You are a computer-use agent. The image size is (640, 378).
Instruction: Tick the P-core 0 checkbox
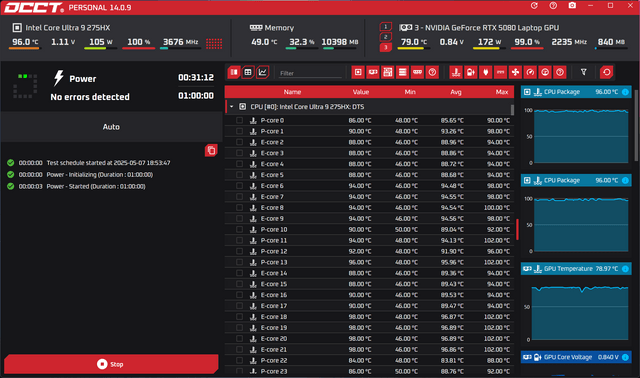coord(240,120)
